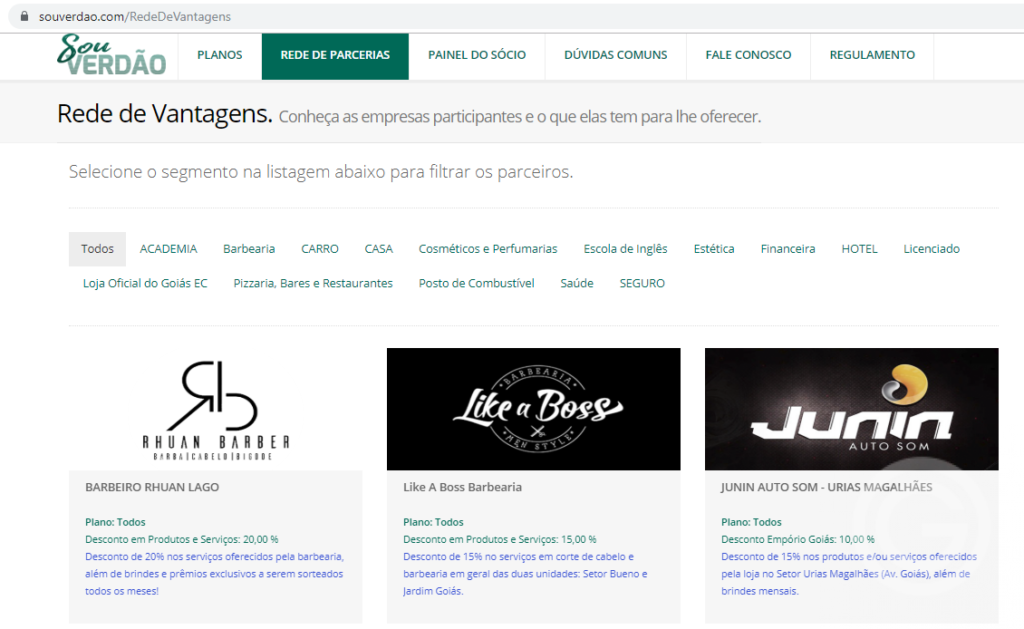Click JUNIN AUTO SOM - URIAS MAGALHÃES title
The width and height of the screenshot is (1024, 629).
click(826, 487)
